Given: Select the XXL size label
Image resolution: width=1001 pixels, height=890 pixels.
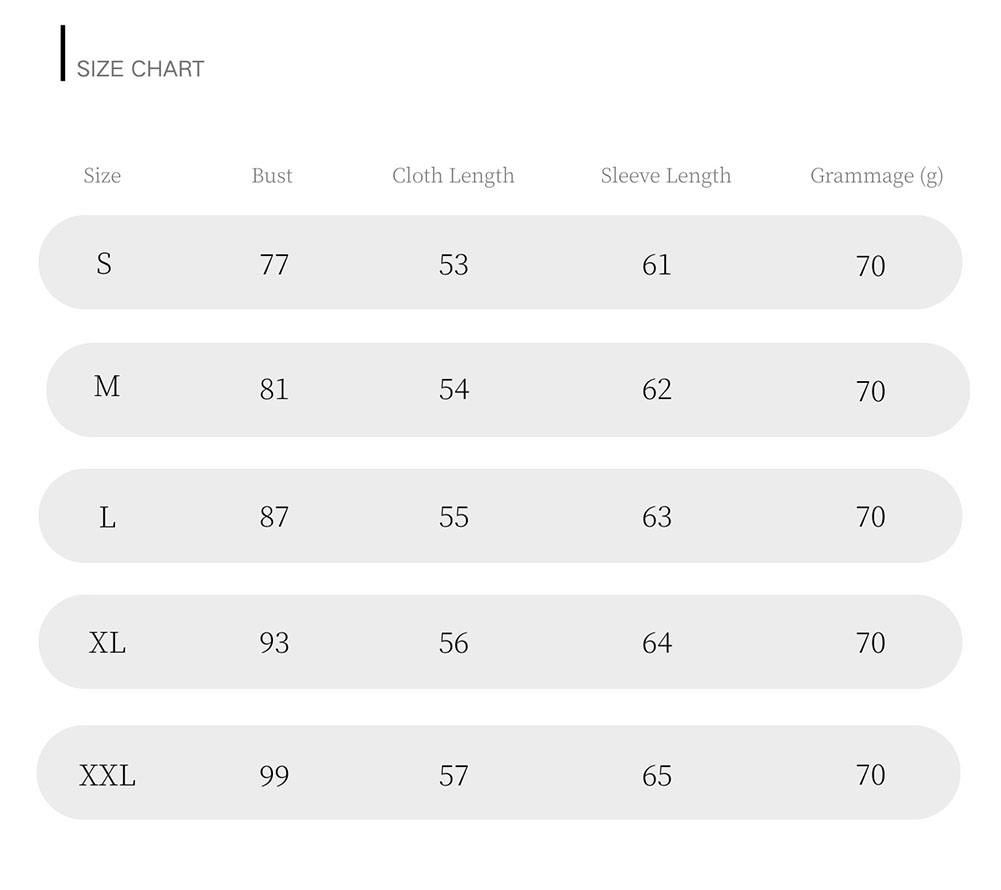Looking at the screenshot, I should [107, 775].
